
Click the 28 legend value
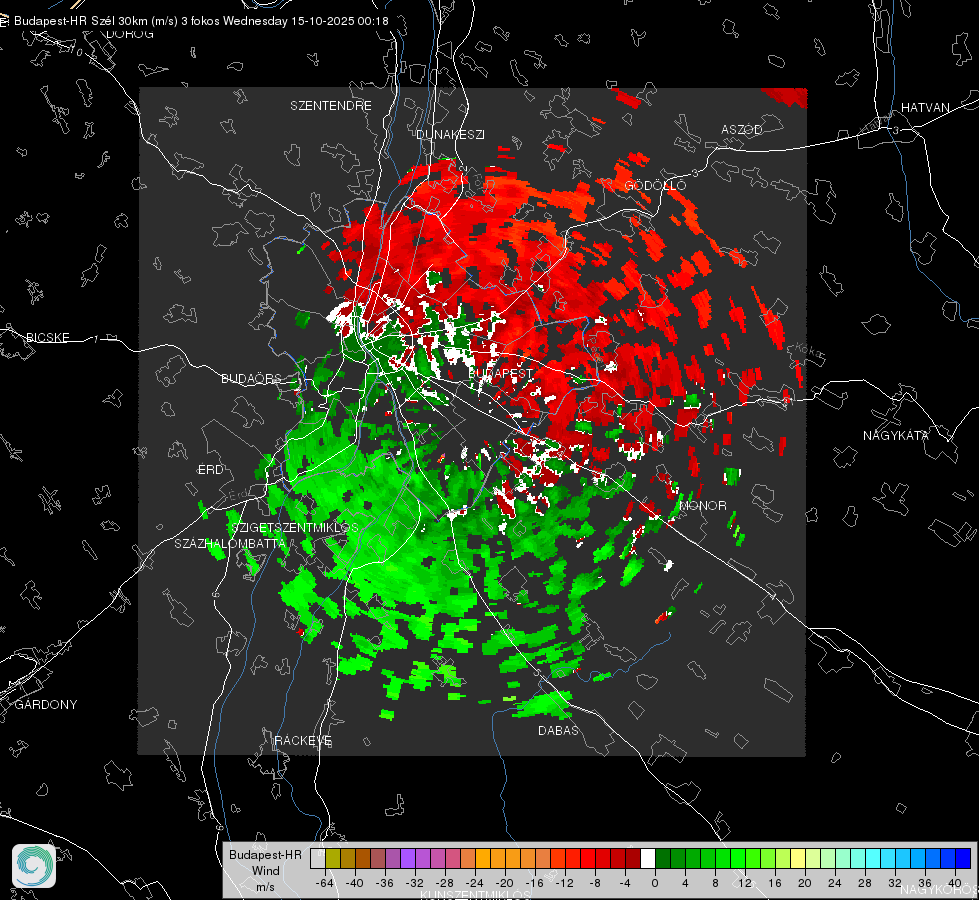click(865, 883)
